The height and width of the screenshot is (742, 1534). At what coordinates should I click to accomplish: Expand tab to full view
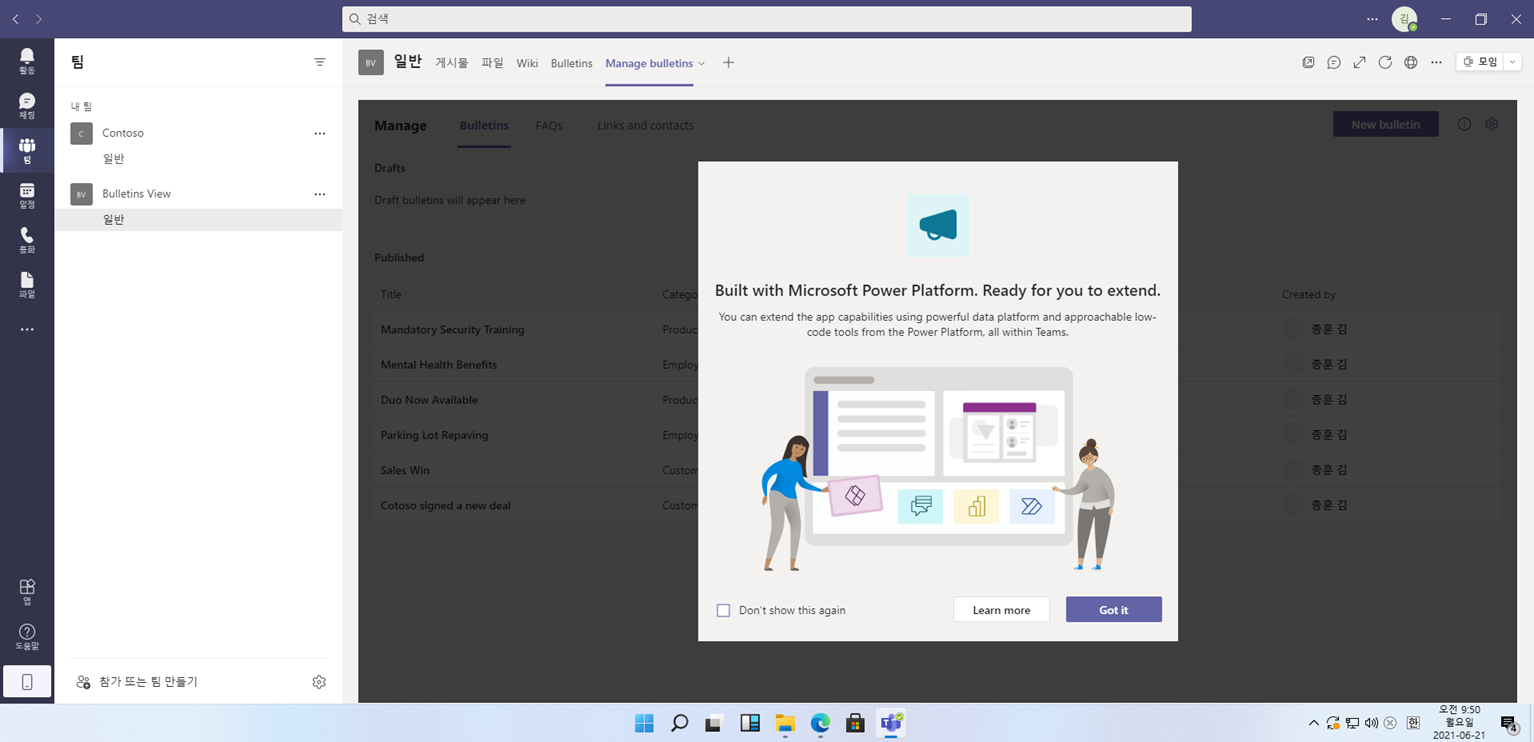1359,62
